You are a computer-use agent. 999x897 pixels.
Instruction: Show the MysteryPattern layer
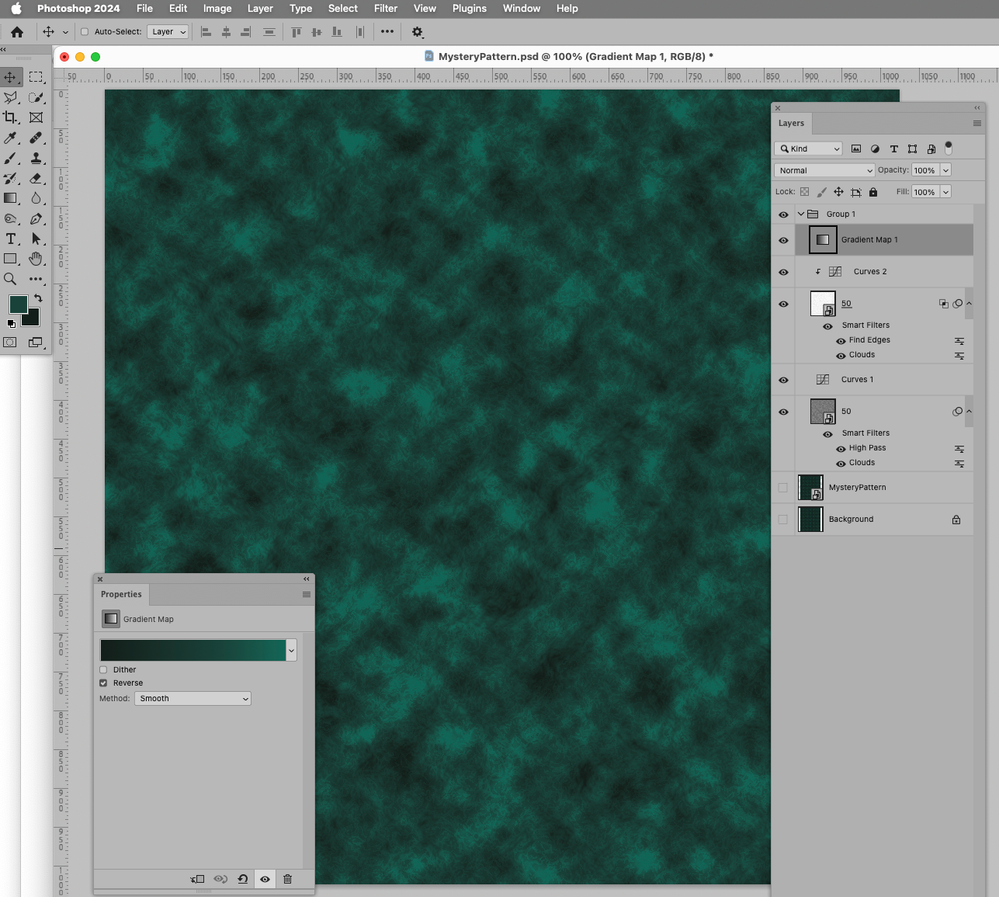click(x=784, y=488)
